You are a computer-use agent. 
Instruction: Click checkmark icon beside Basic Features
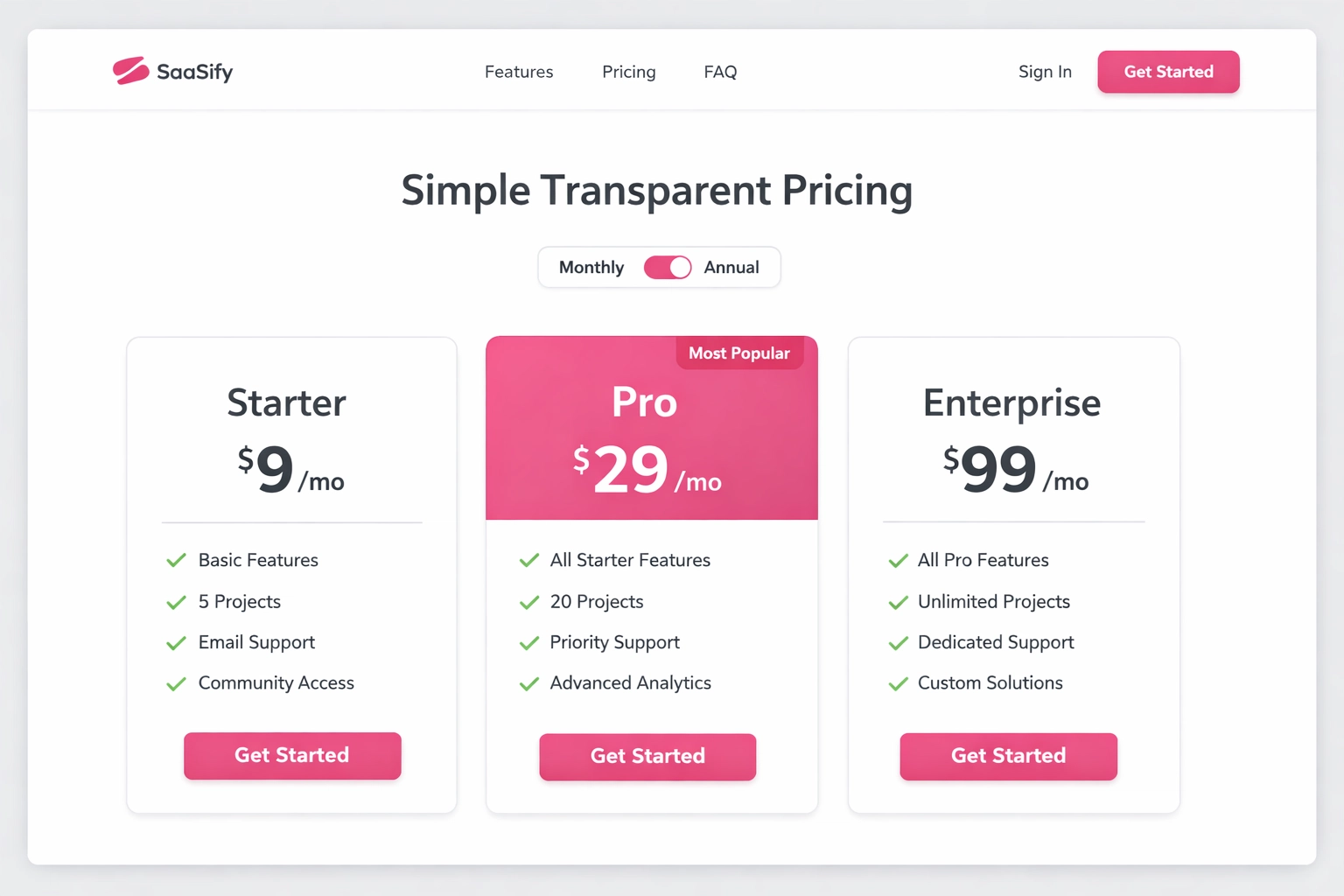pos(177,560)
